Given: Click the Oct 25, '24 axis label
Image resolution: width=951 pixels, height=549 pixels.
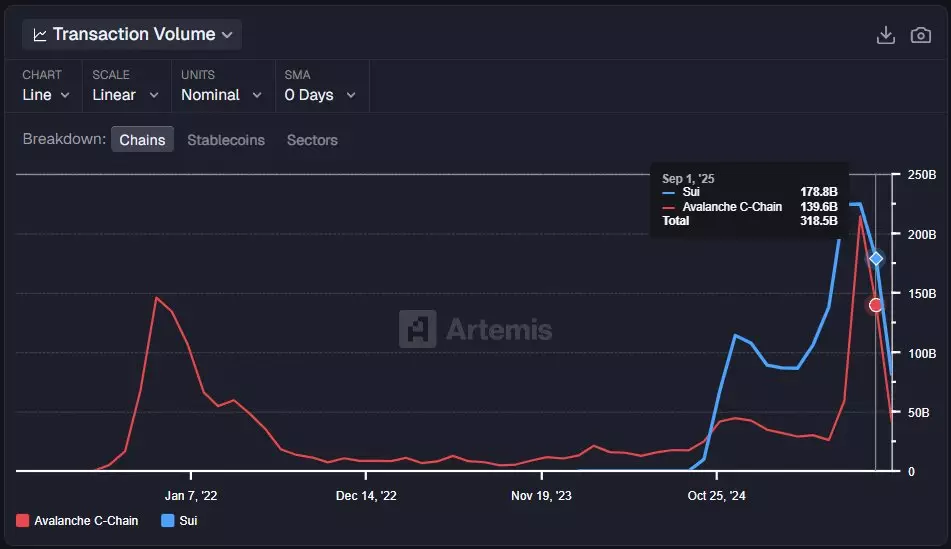Looking at the screenshot, I should tap(717, 495).
